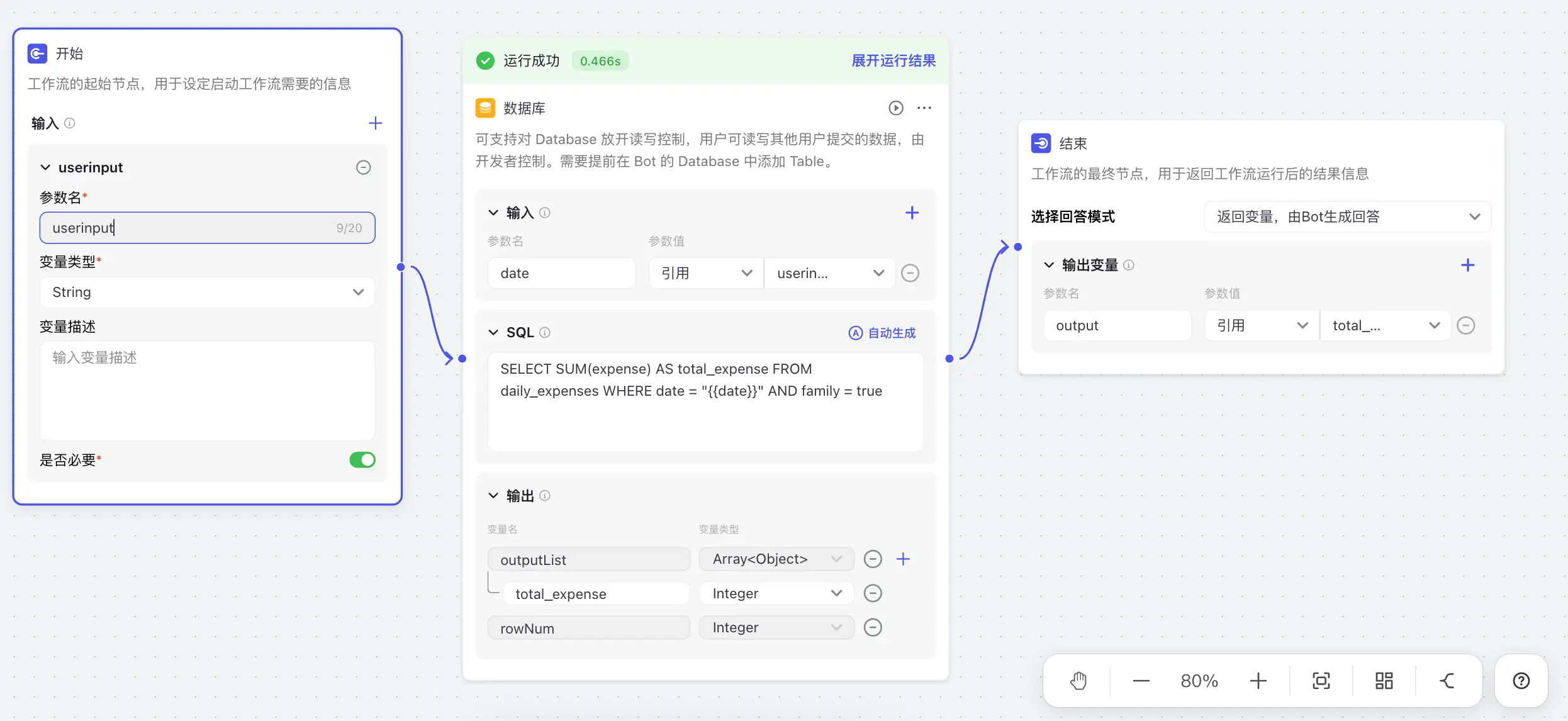Add an output variable to End node
Viewport: 1568px width, 721px height.
coord(1467,265)
